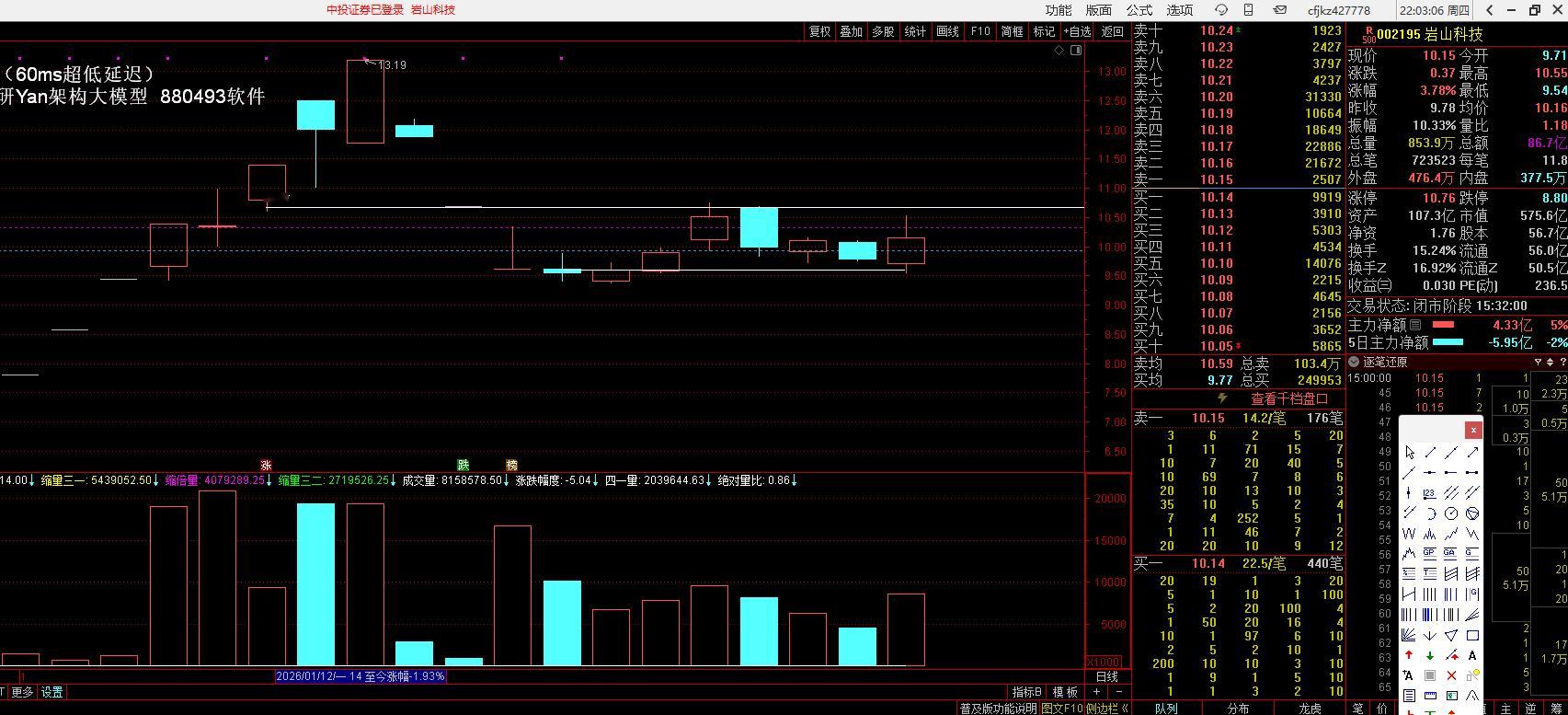Select the GP lines tool
This screenshot has width=1568, height=715.
pos(1430,554)
